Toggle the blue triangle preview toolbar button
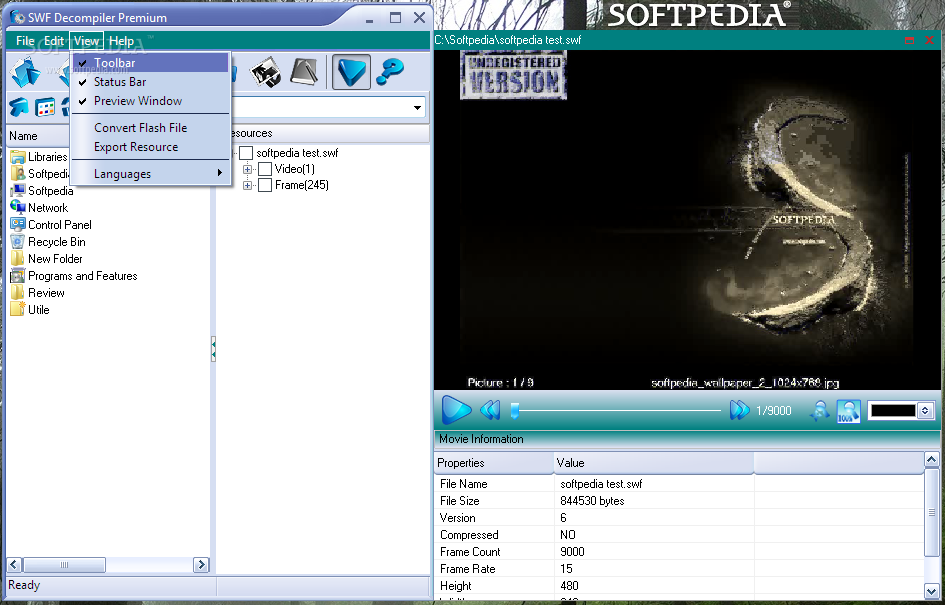The height and width of the screenshot is (605, 945). click(x=351, y=72)
